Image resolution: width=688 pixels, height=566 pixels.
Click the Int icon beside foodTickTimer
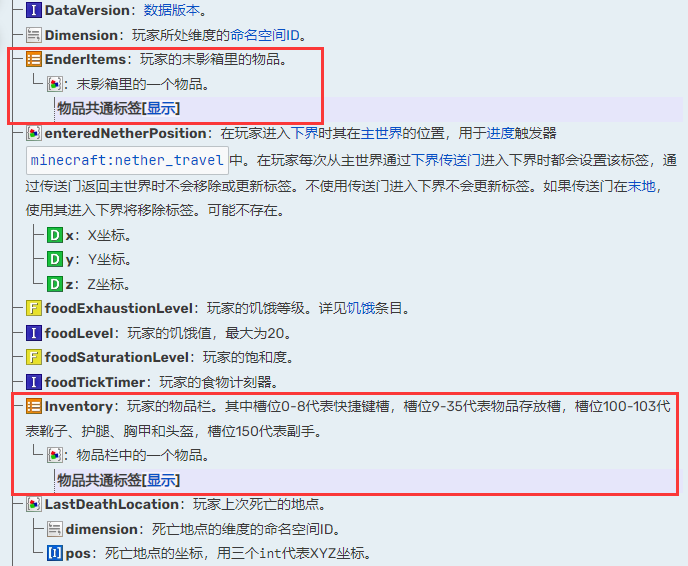[x=34, y=382]
